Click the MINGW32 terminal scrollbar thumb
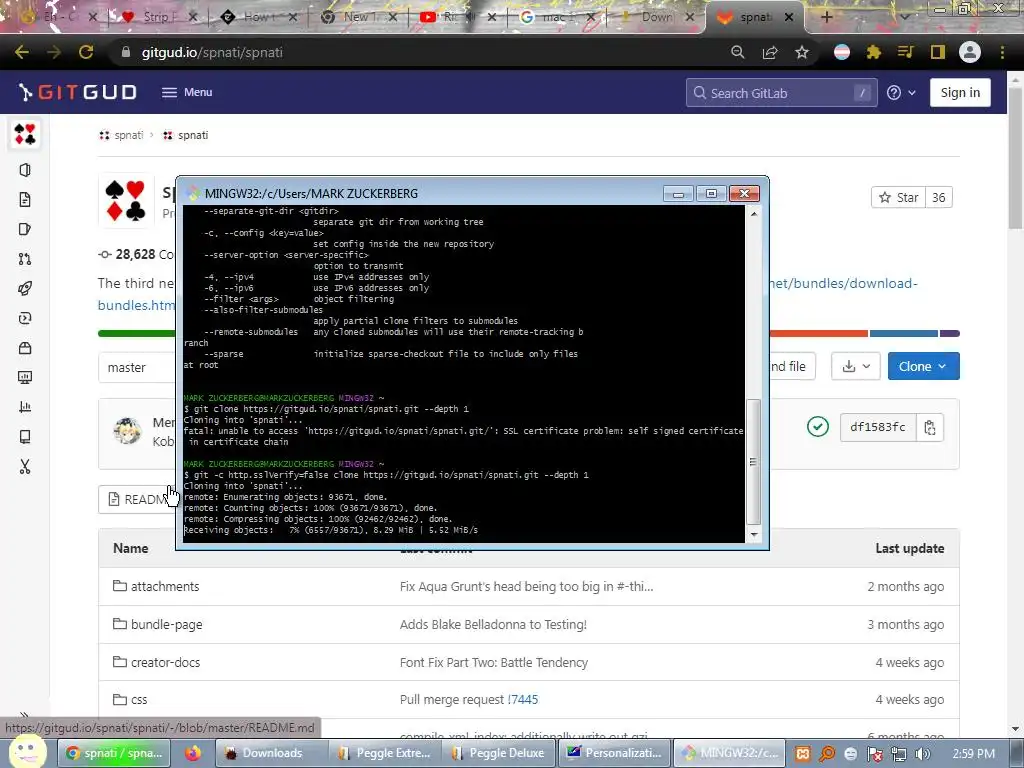The image size is (1024, 768). click(x=754, y=462)
